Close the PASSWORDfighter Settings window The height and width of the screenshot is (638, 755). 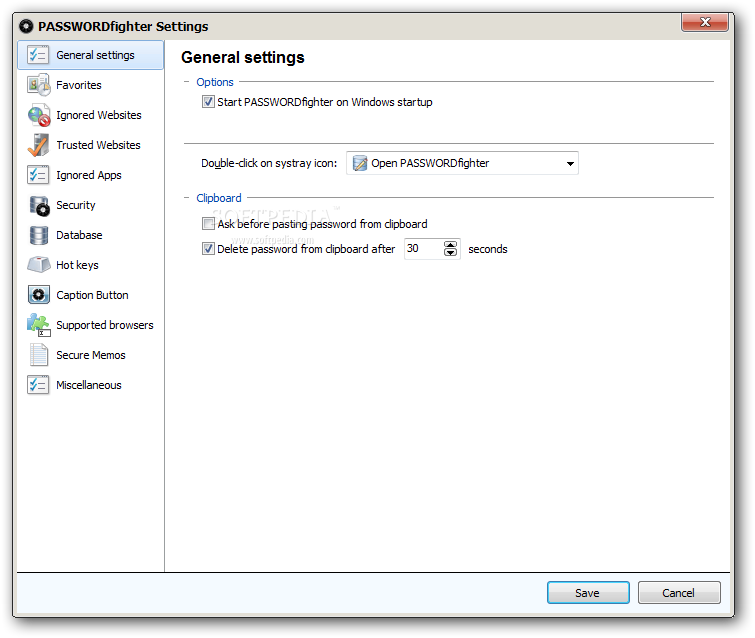[x=705, y=22]
